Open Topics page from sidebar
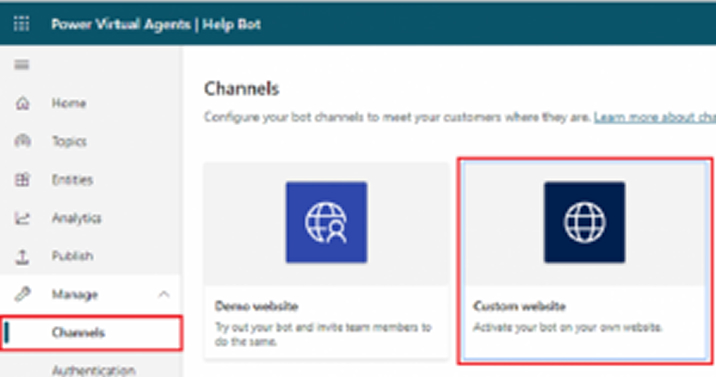Viewport: 716px width, 377px height. point(69,141)
